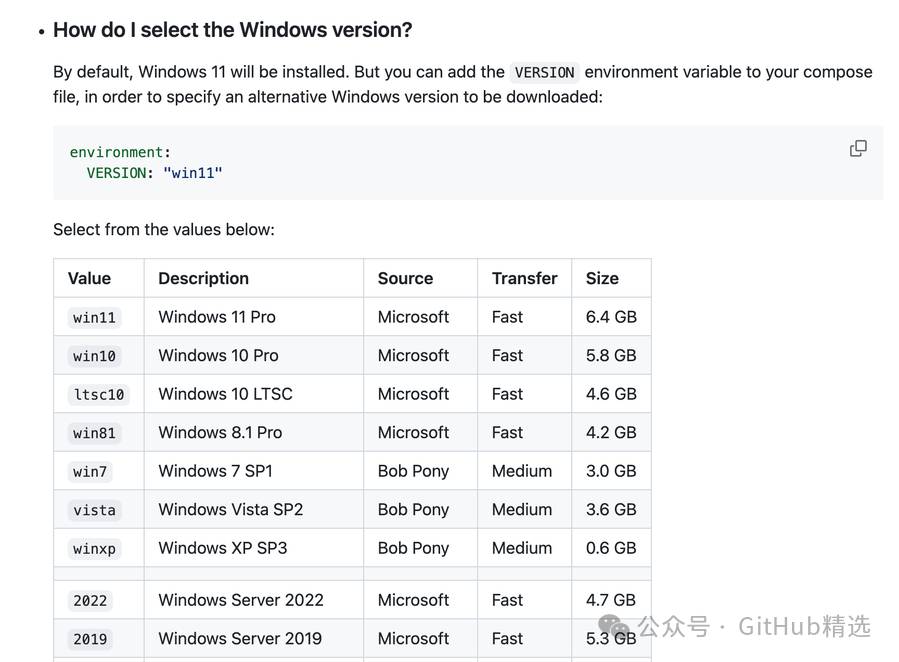This screenshot has height=662, width=899.
Task: Click Fast transfer in the win81 row
Action: pos(507,432)
